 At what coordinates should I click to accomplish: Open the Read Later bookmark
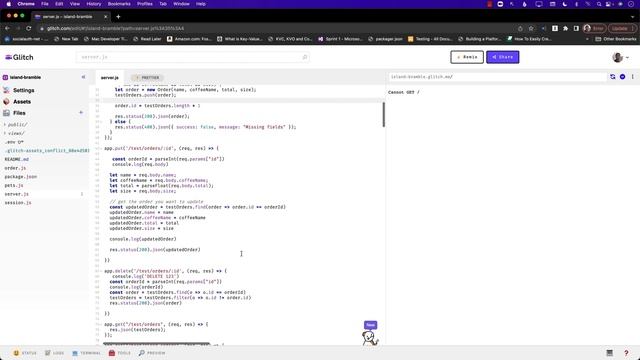pyautogui.click(x=147, y=39)
